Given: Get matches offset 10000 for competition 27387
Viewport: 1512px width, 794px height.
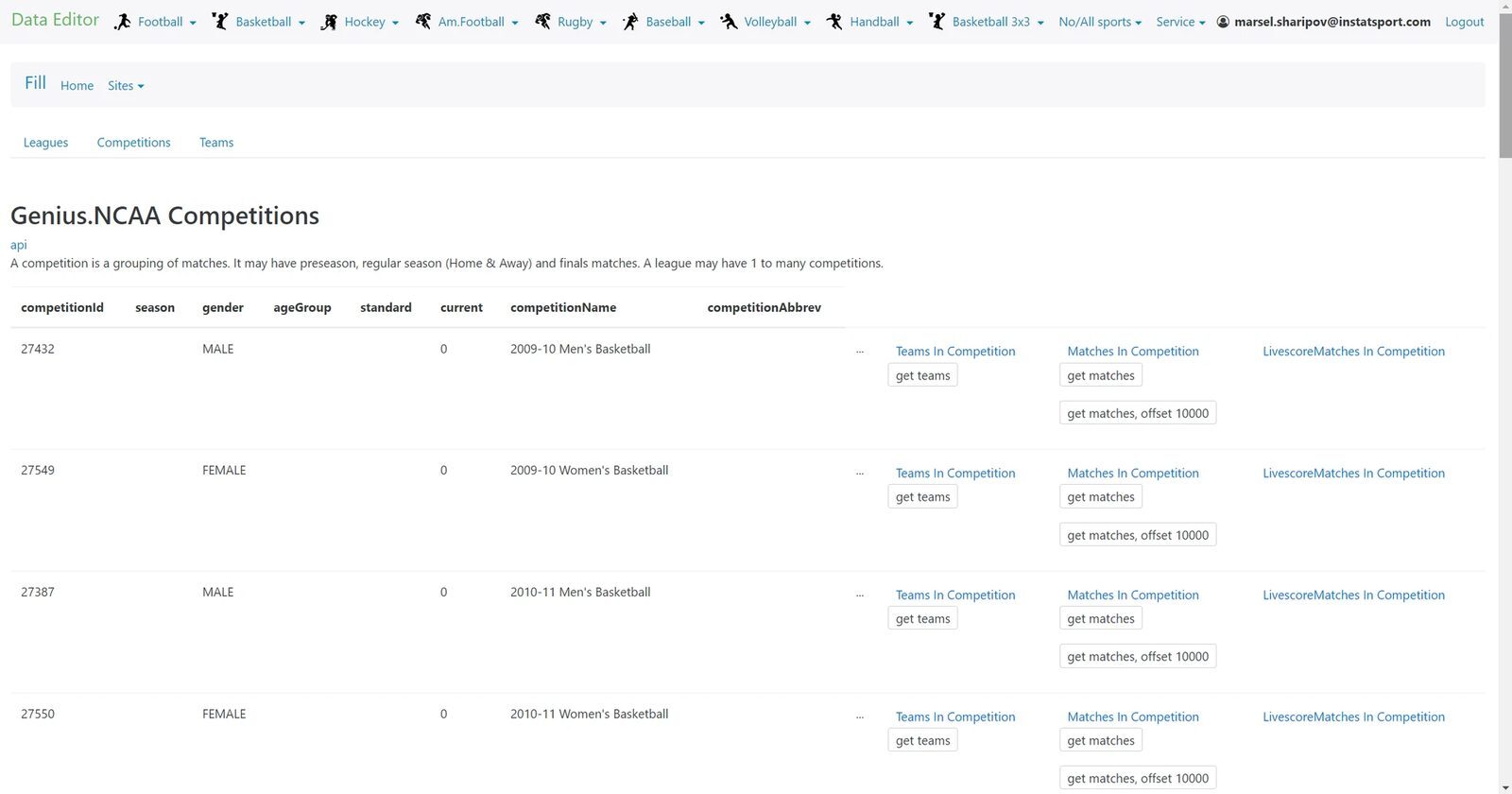Looking at the screenshot, I should [1138, 657].
